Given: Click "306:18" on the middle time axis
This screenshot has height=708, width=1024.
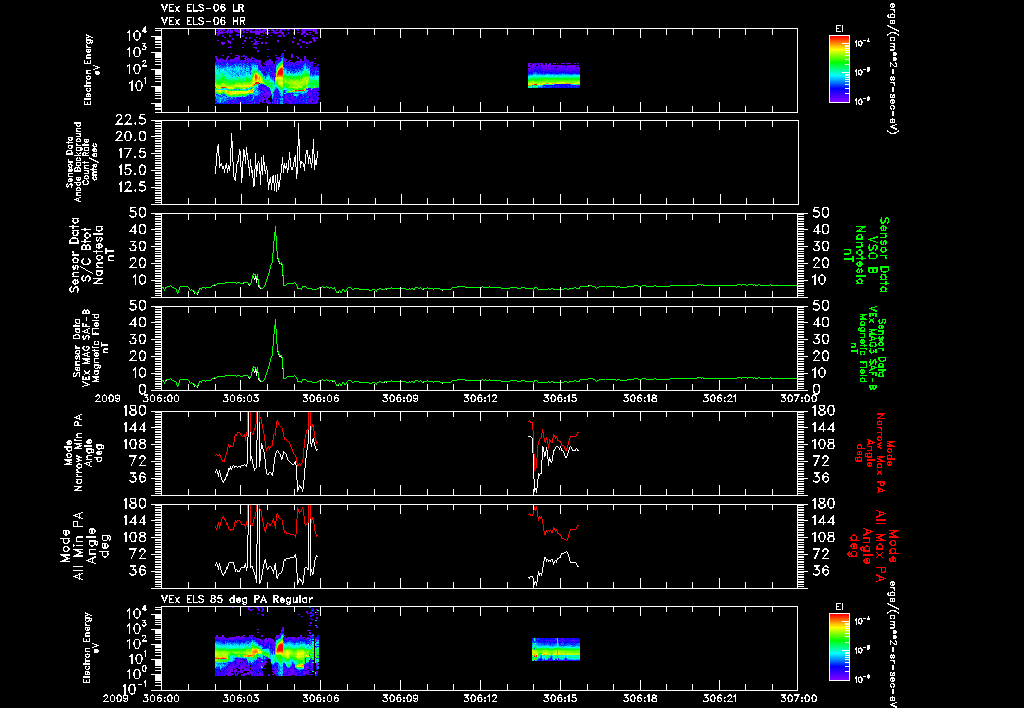Looking at the screenshot, I should click(x=639, y=398).
